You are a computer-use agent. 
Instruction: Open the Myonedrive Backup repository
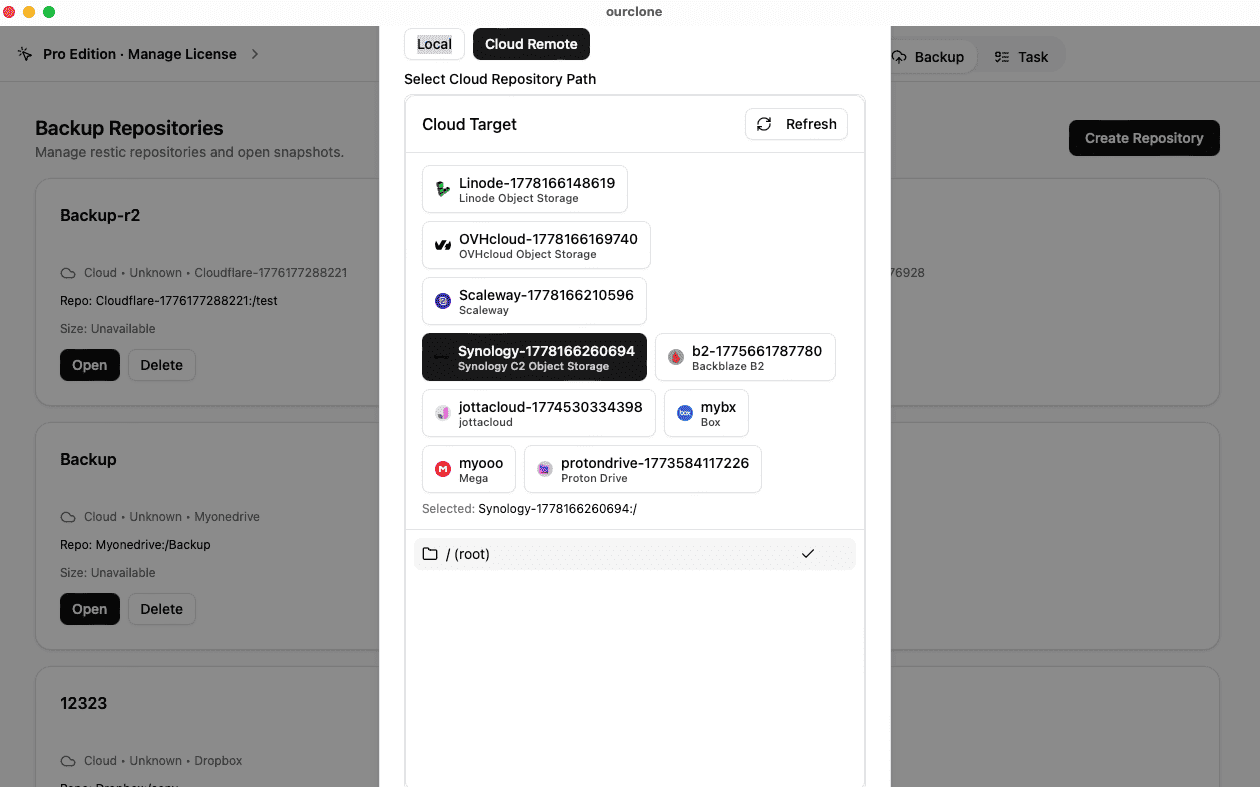point(89,609)
